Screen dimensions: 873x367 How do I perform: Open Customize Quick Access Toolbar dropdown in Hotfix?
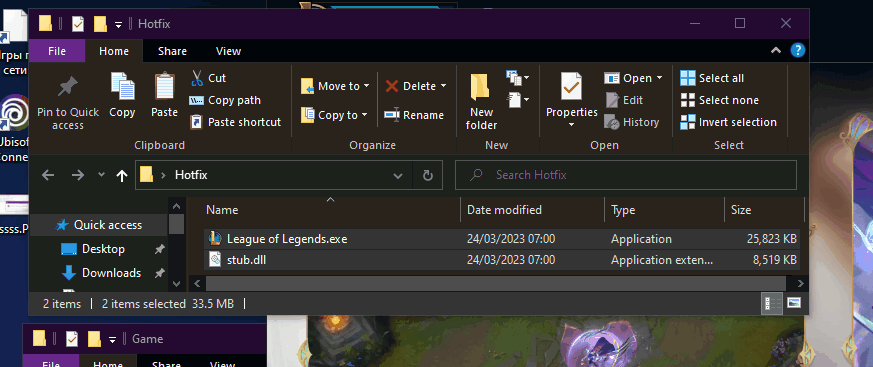(118, 24)
